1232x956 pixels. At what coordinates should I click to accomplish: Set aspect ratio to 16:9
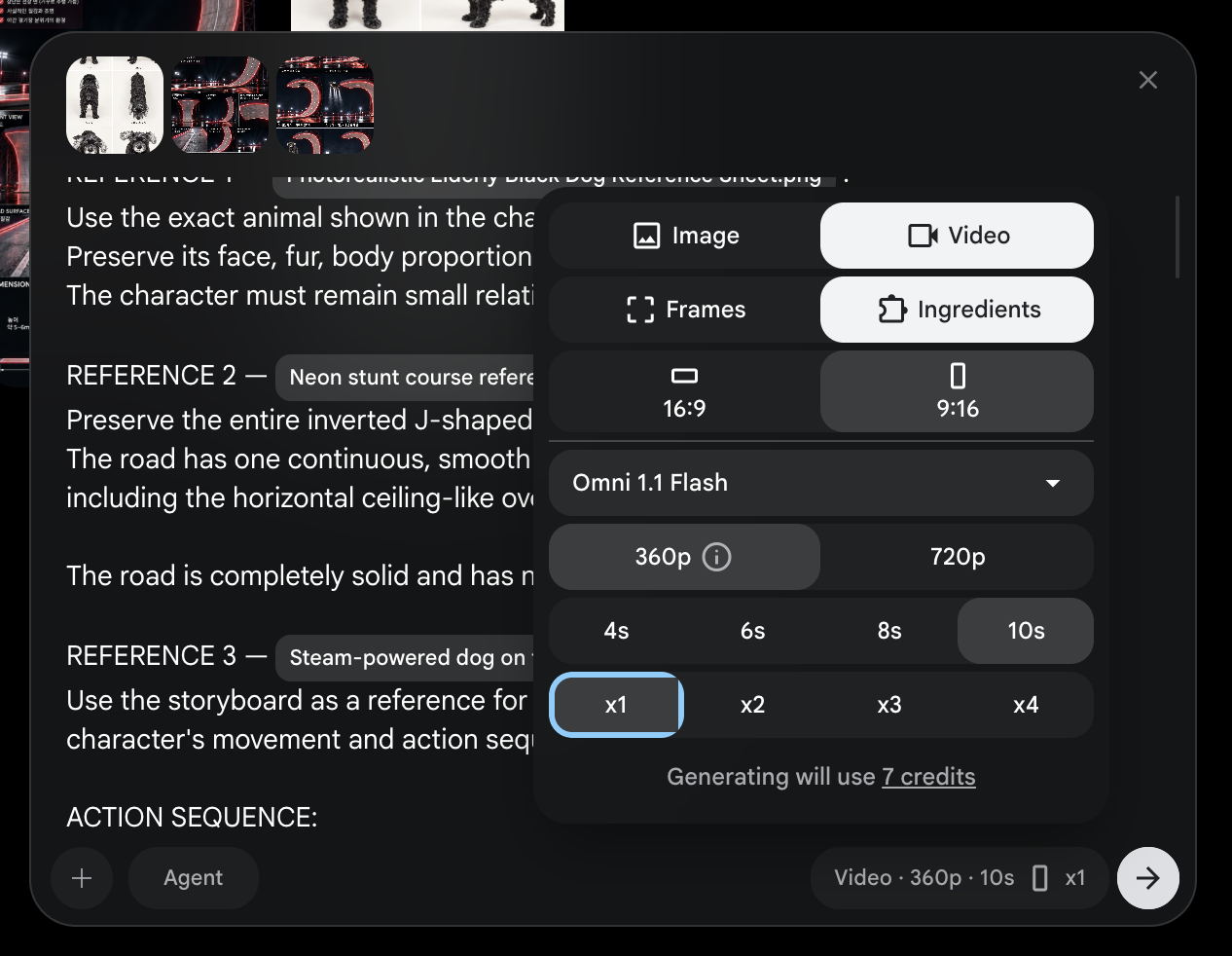coord(685,391)
